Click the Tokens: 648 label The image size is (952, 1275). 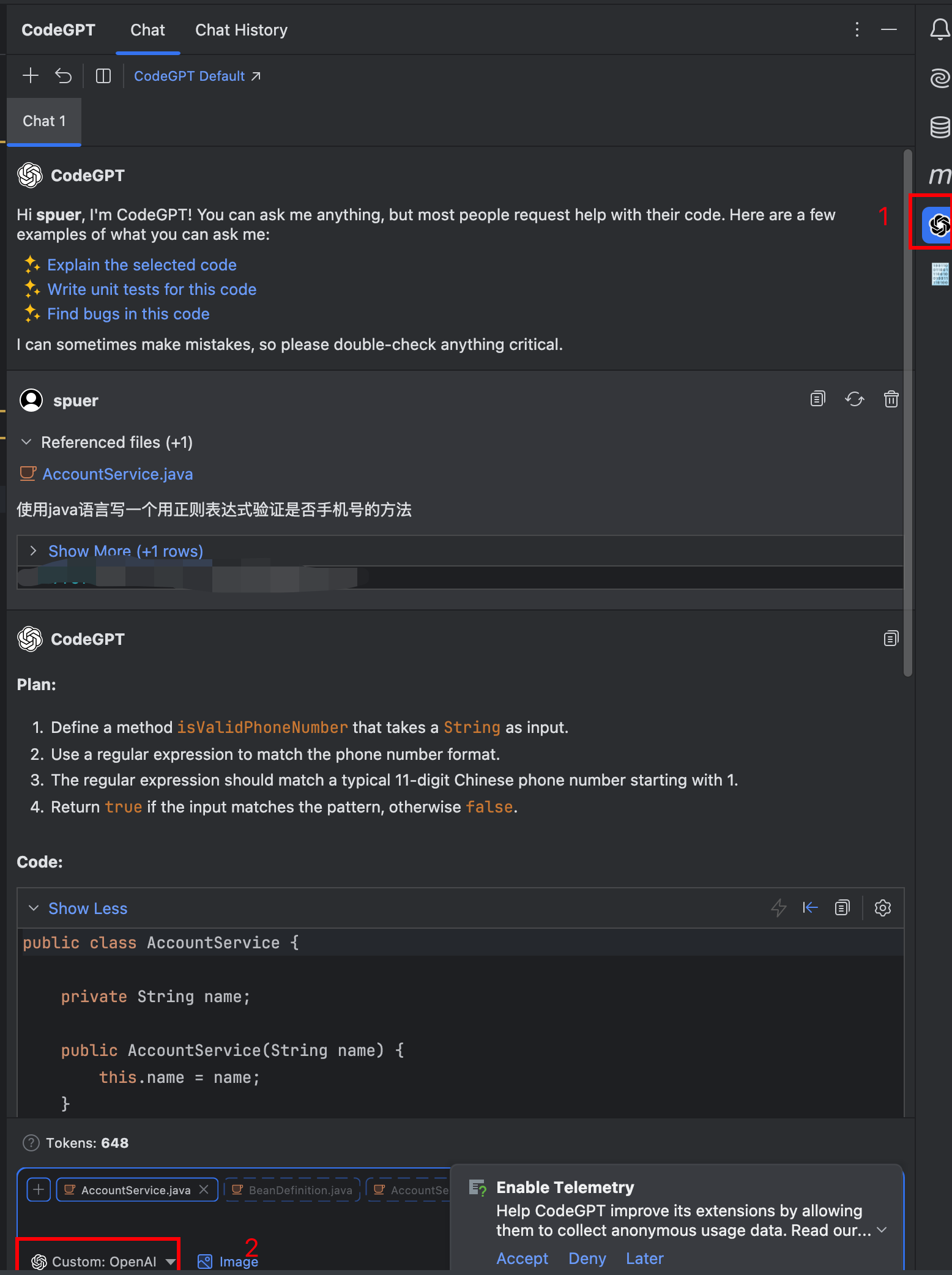pyautogui.click(x=87, y=1143)
